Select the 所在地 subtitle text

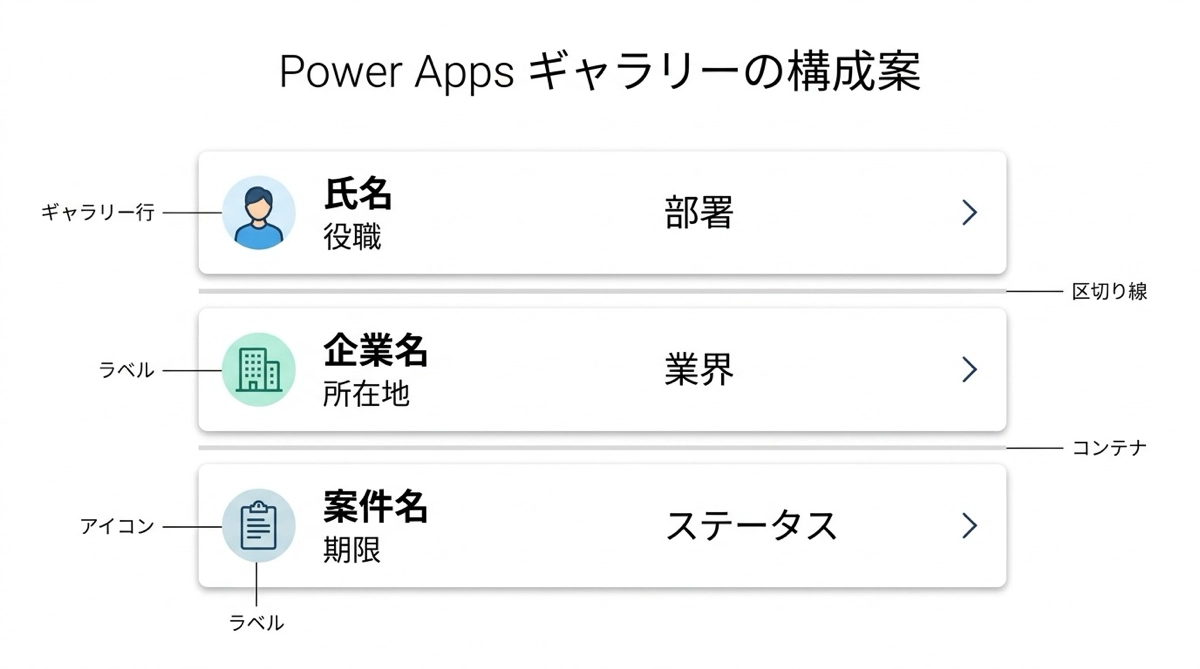click(x=366, y=394)
